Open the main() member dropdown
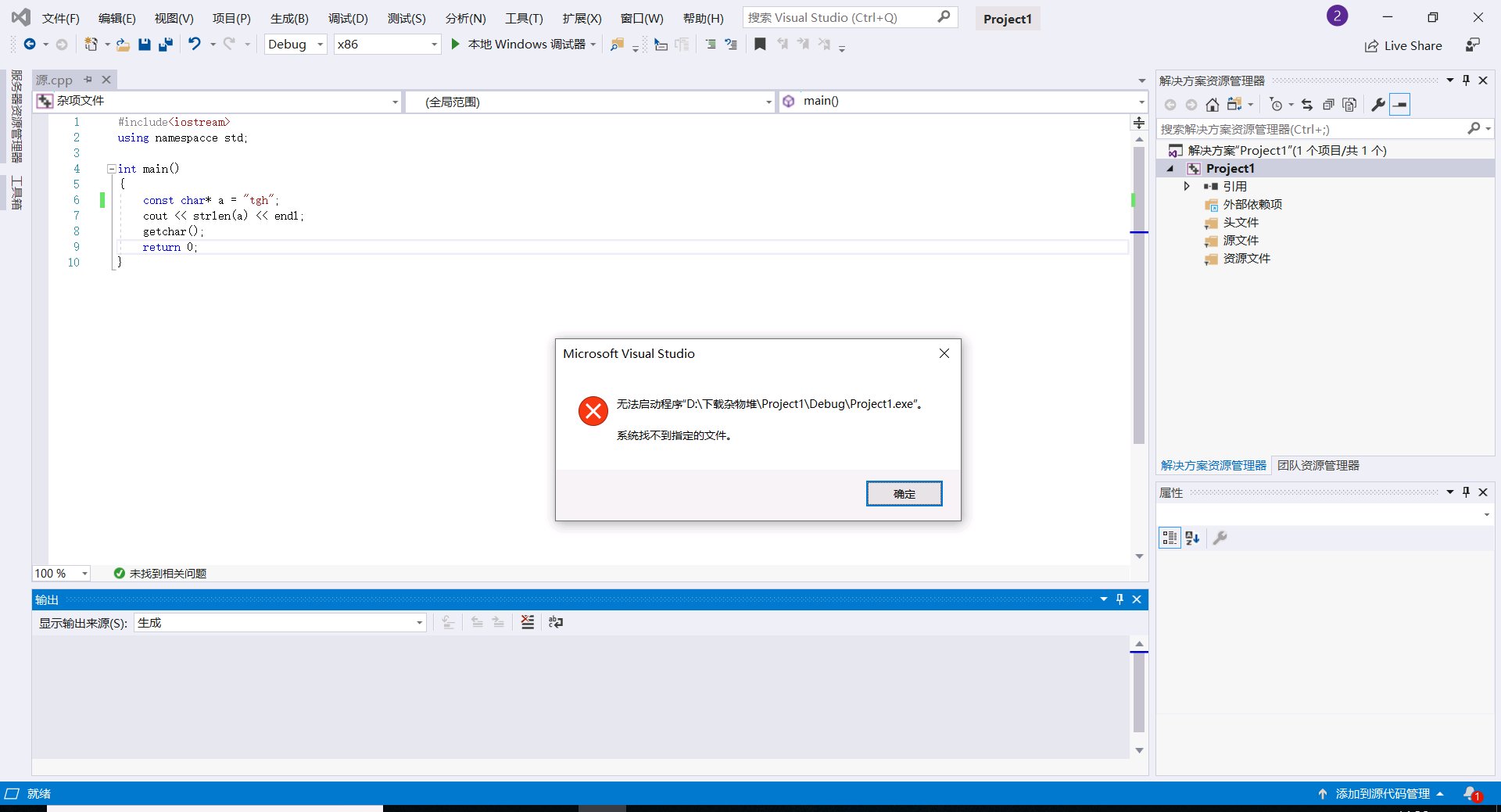This screenshot has height=812, width=1501. (963, 102)
